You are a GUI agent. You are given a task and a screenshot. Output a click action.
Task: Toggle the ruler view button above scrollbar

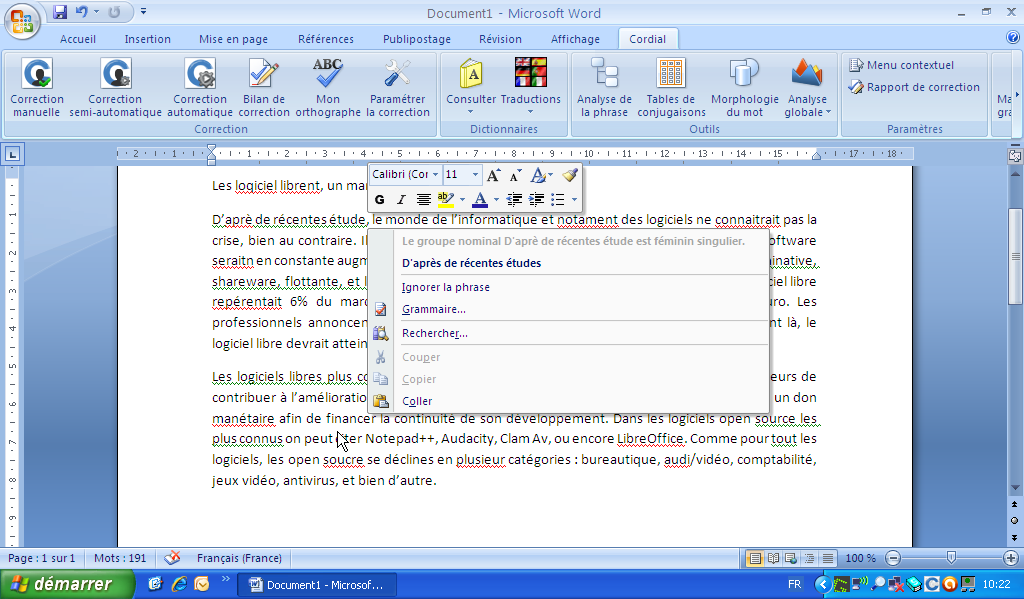pos(1015,156)
